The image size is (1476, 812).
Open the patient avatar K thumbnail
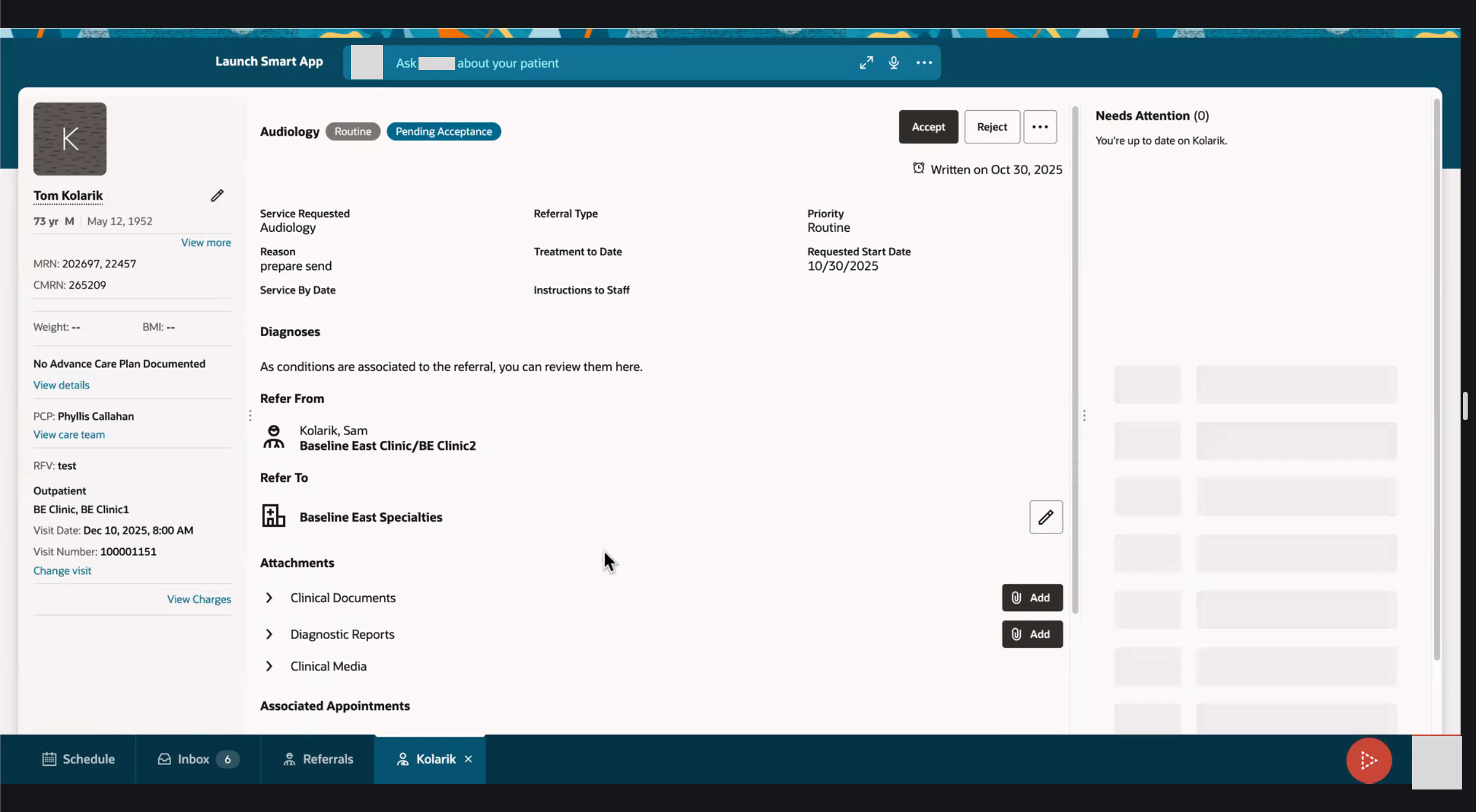[x=70, y=139]
